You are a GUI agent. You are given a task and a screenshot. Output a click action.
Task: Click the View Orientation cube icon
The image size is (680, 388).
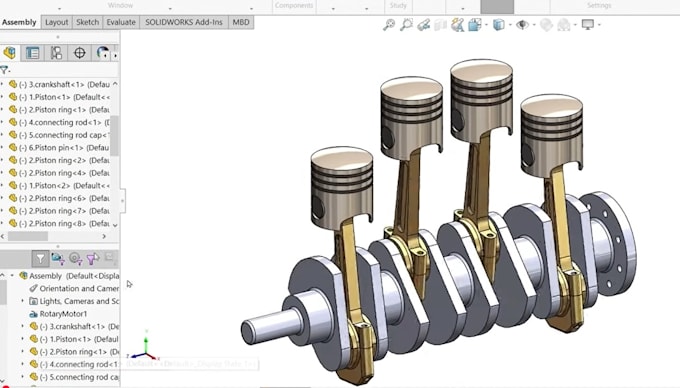tap(474, 25)
